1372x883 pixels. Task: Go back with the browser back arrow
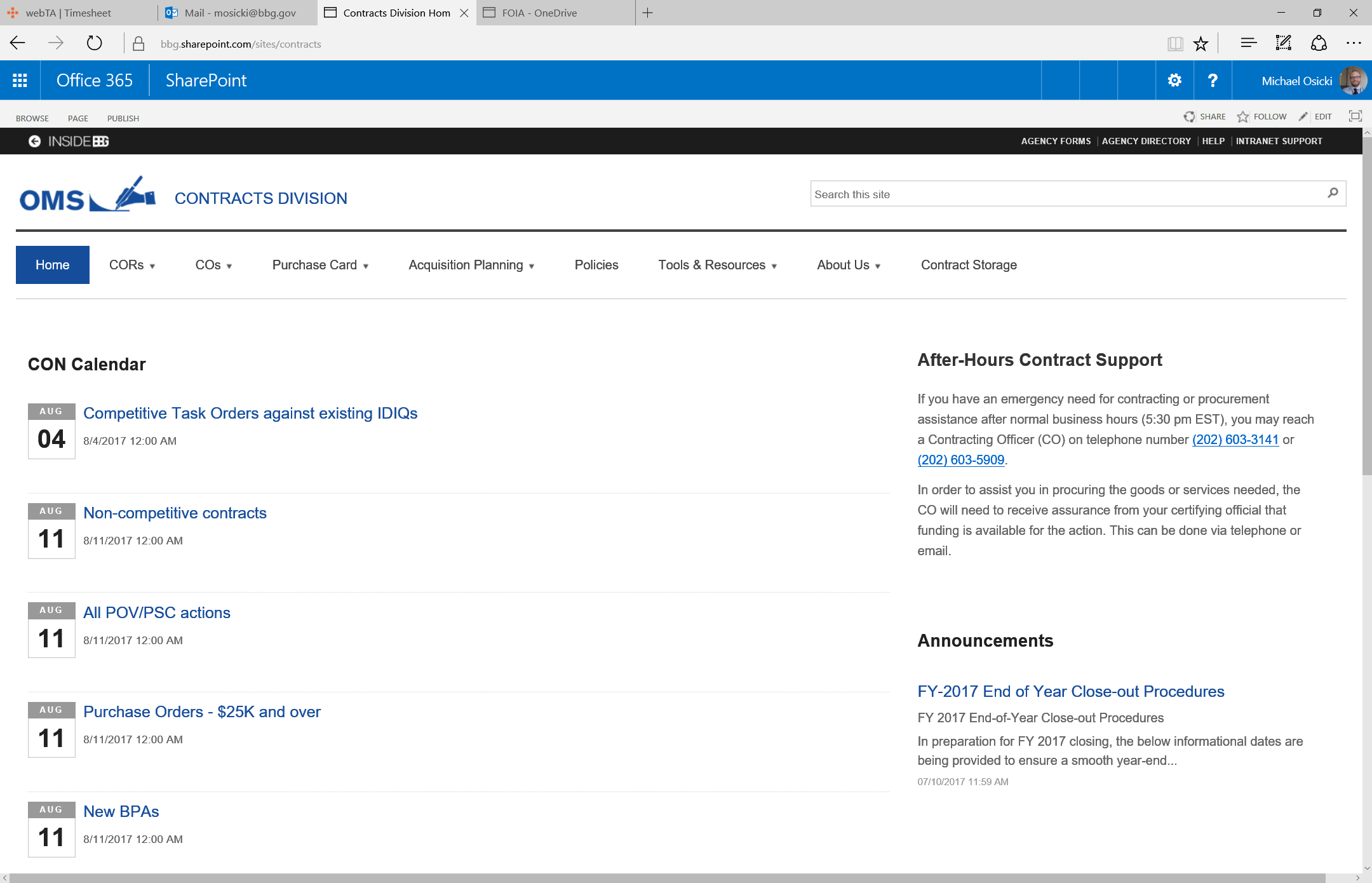pos(18,43)
